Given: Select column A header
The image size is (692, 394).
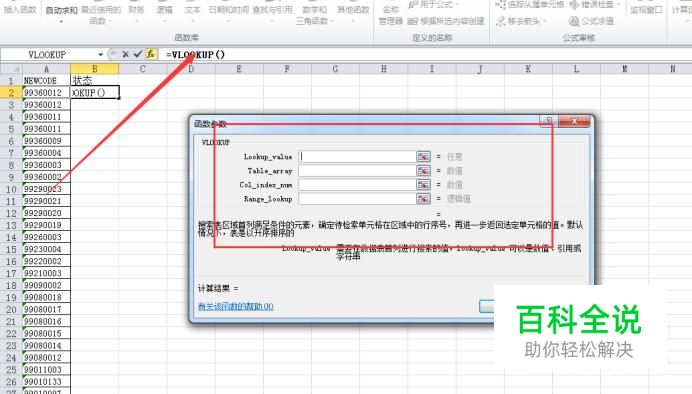Looking at the screenshot, I should (x=46, y=69).
